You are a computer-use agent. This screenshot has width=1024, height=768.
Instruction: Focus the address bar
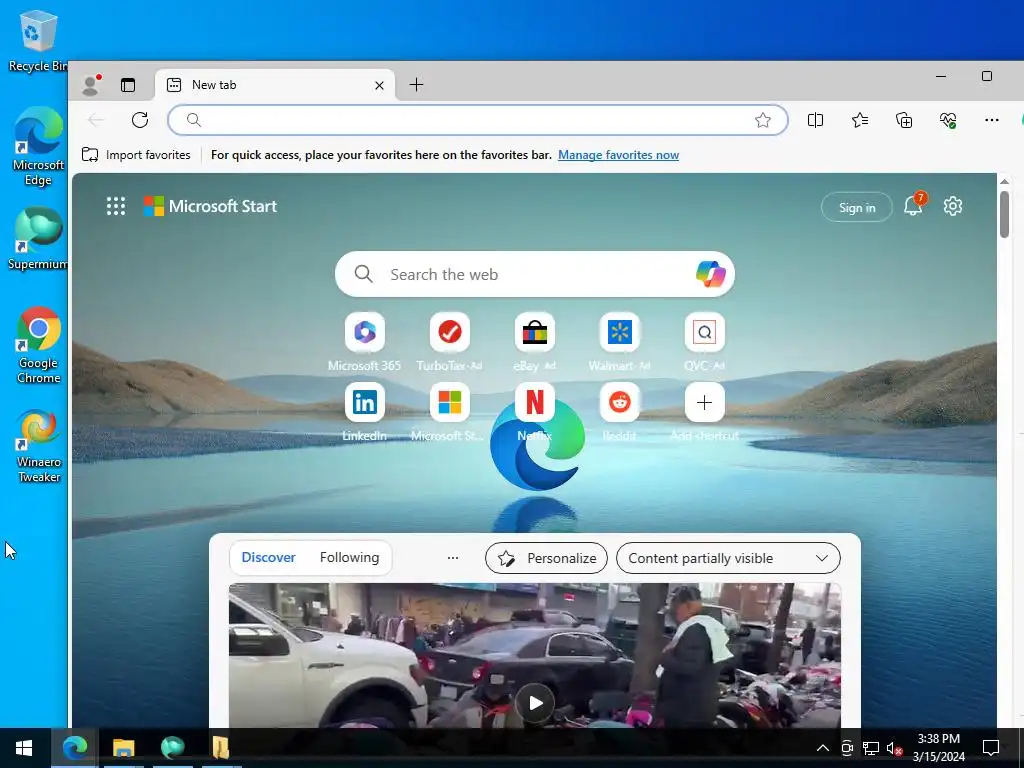tap(477, 120)
